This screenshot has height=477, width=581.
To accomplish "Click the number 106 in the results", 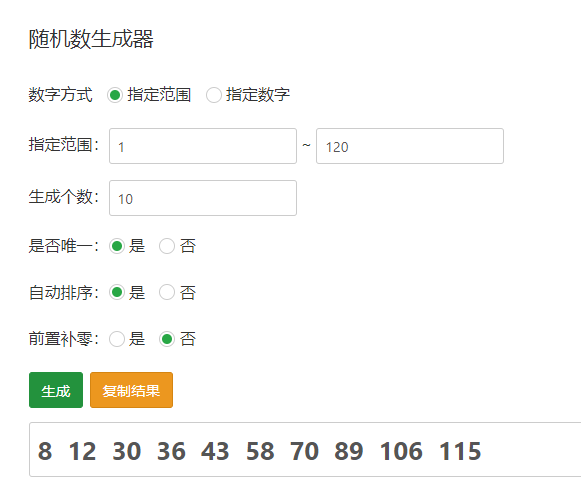I will click(401, 451).
